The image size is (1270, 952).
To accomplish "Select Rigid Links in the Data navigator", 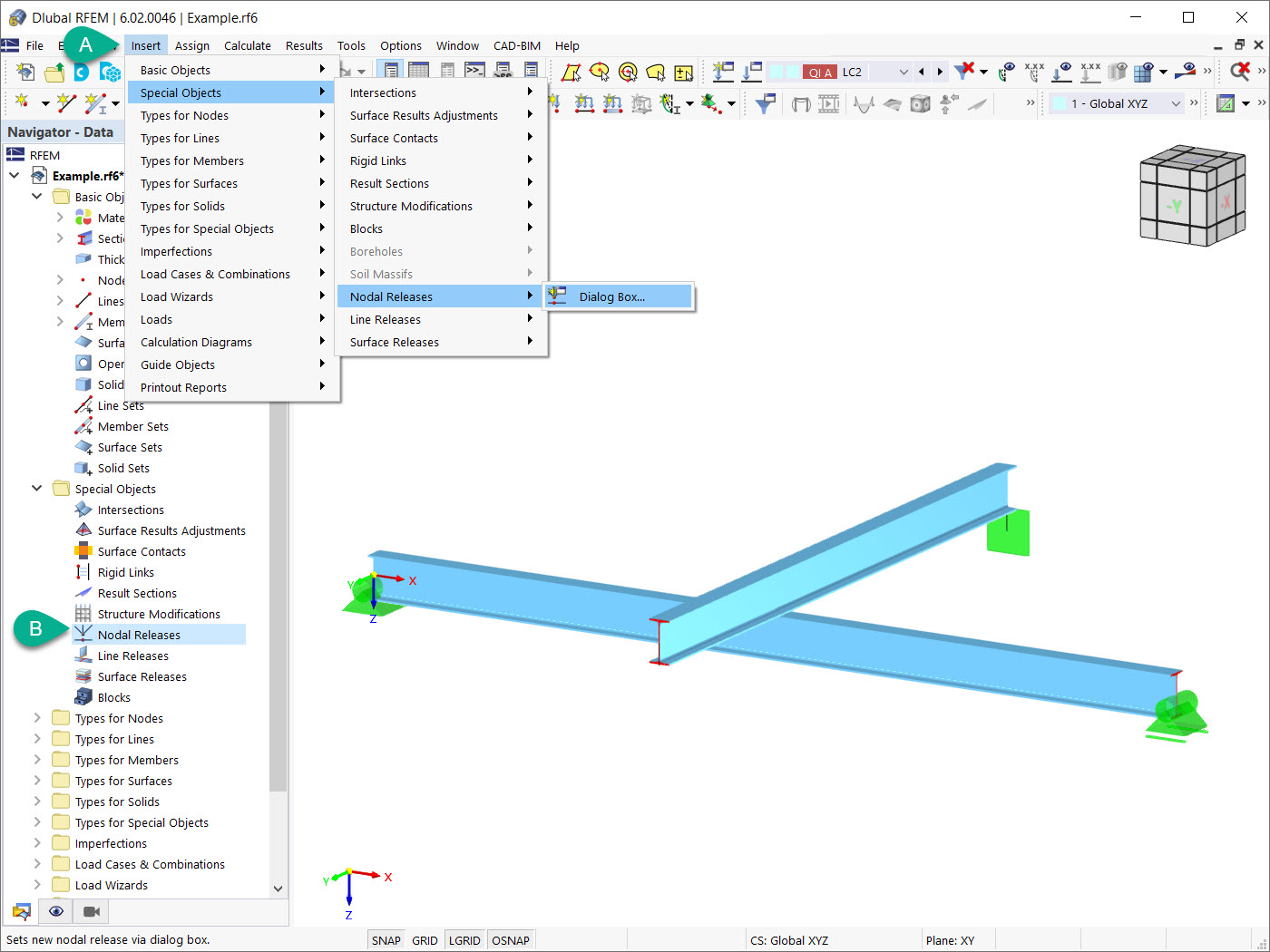I will pos(126,572).
